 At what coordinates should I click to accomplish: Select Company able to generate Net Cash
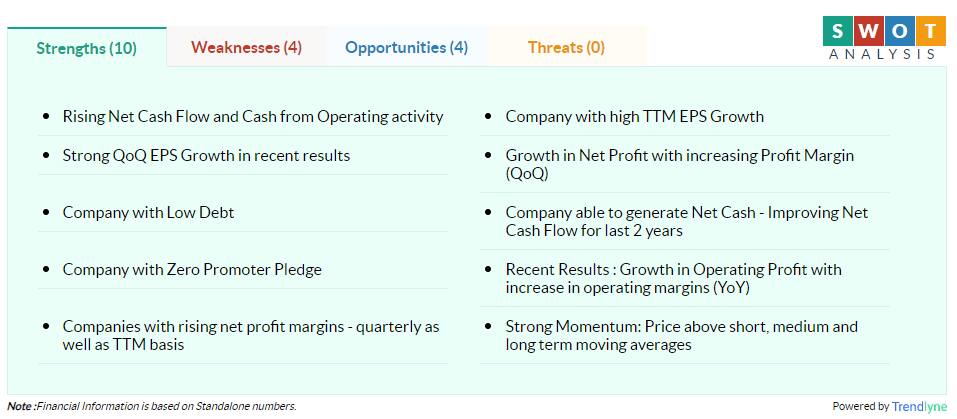click(x=687, y=221)
